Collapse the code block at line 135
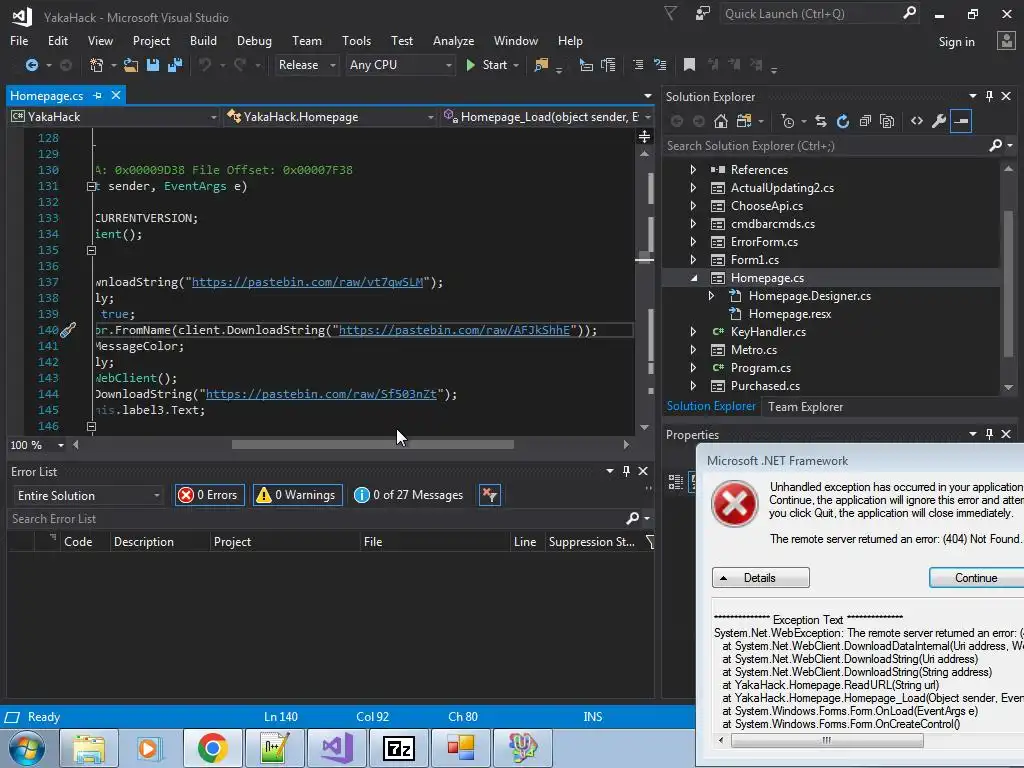1024x768 pixels. [91, 250]
